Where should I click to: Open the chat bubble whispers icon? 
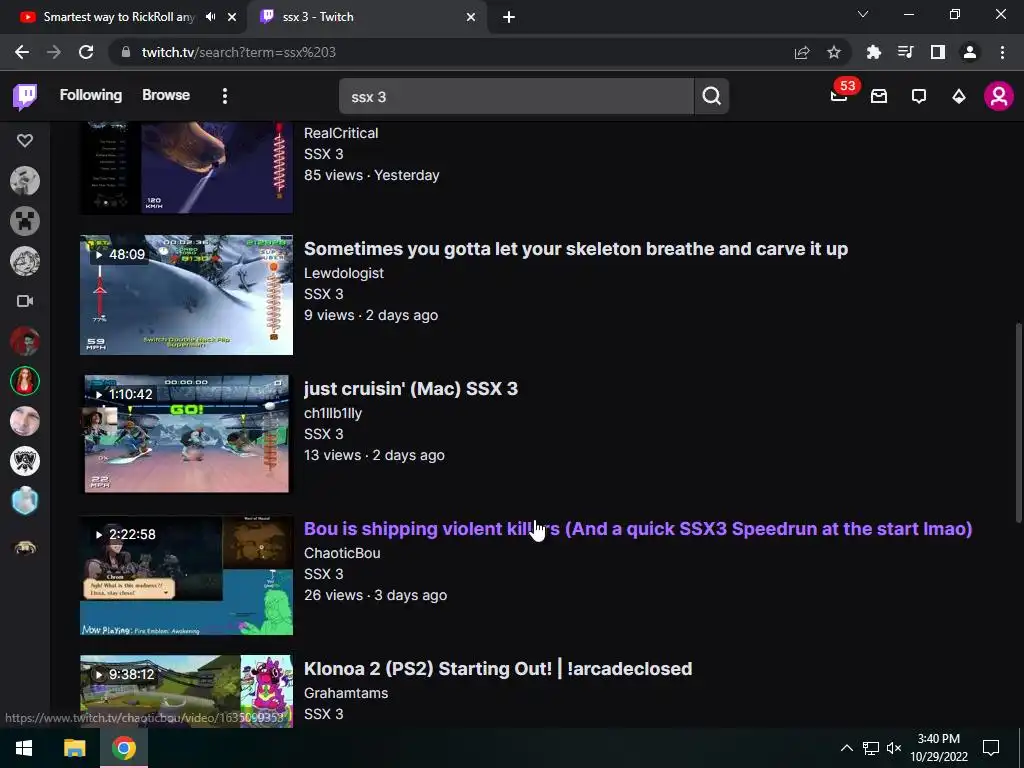point(919,97)
